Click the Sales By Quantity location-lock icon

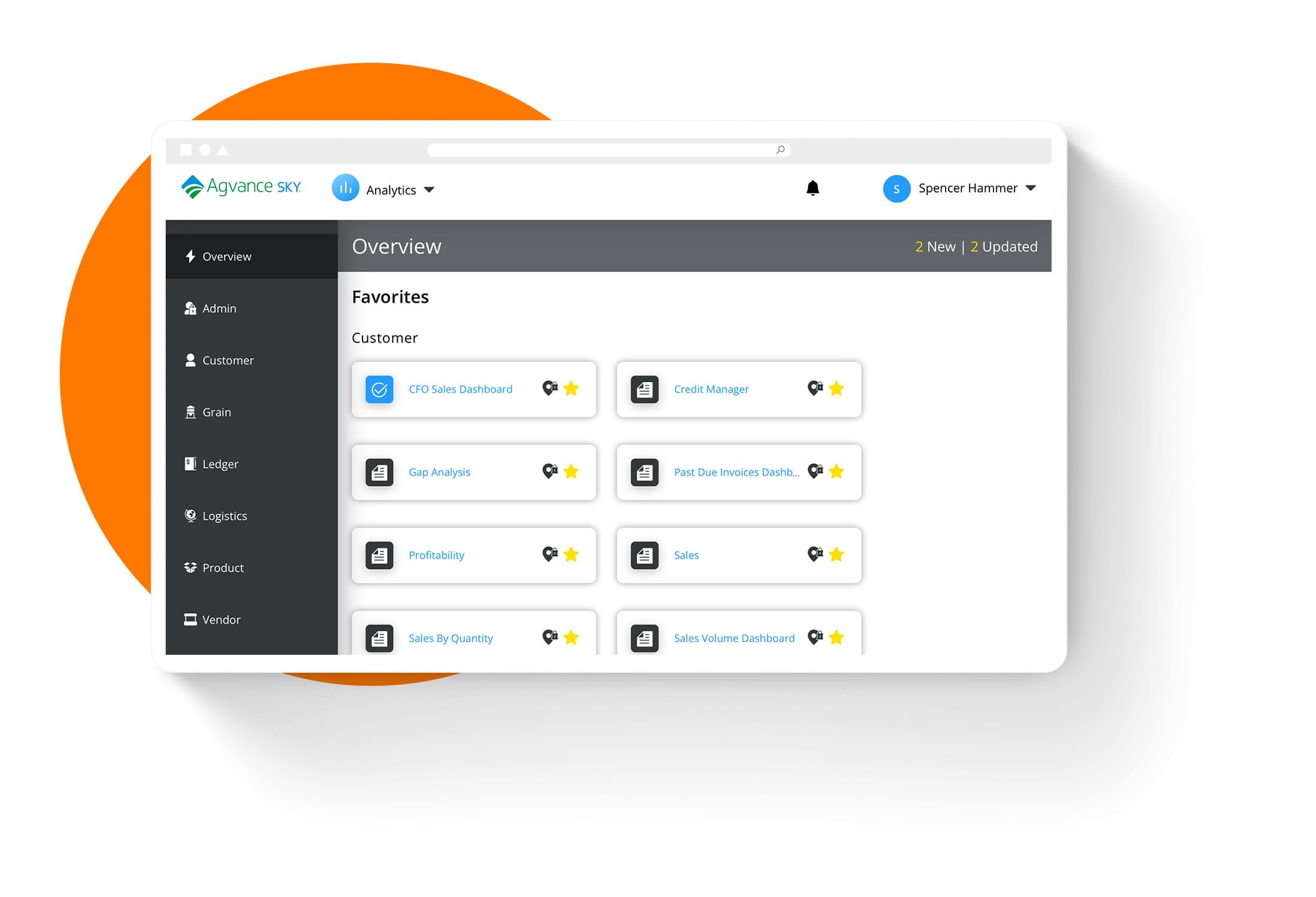point(550,638)
